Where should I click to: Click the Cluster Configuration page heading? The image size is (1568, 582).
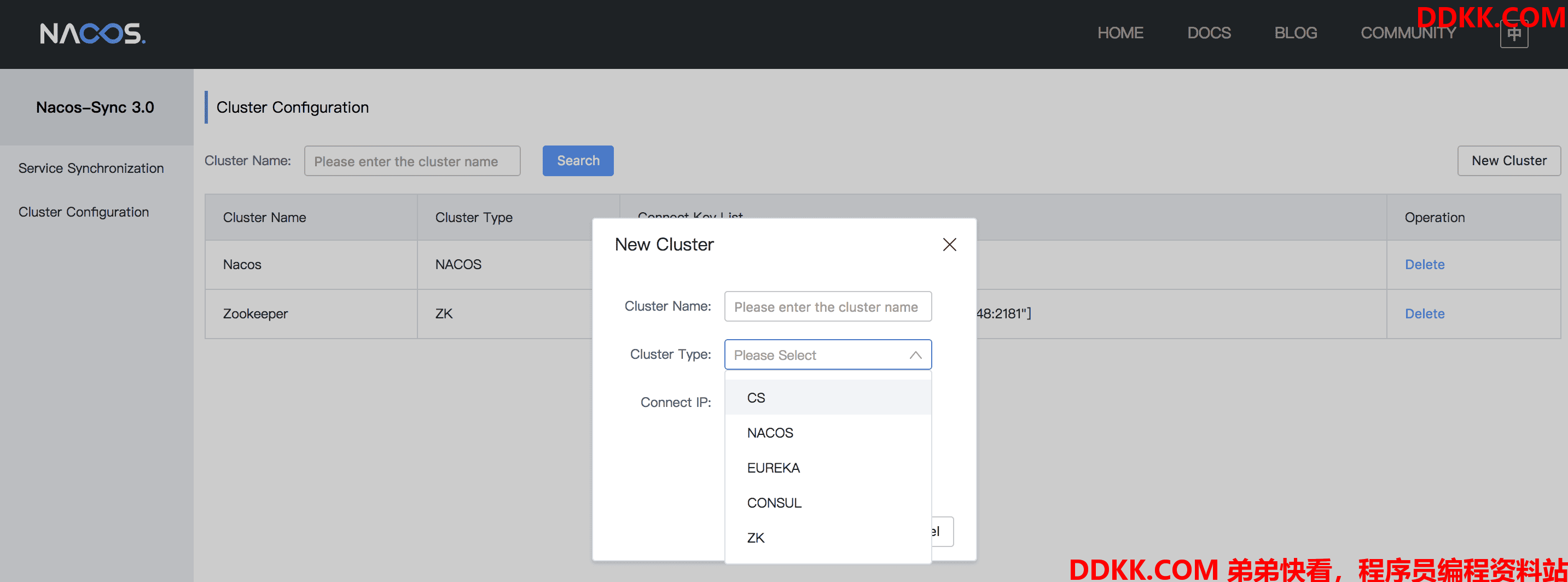292,107
